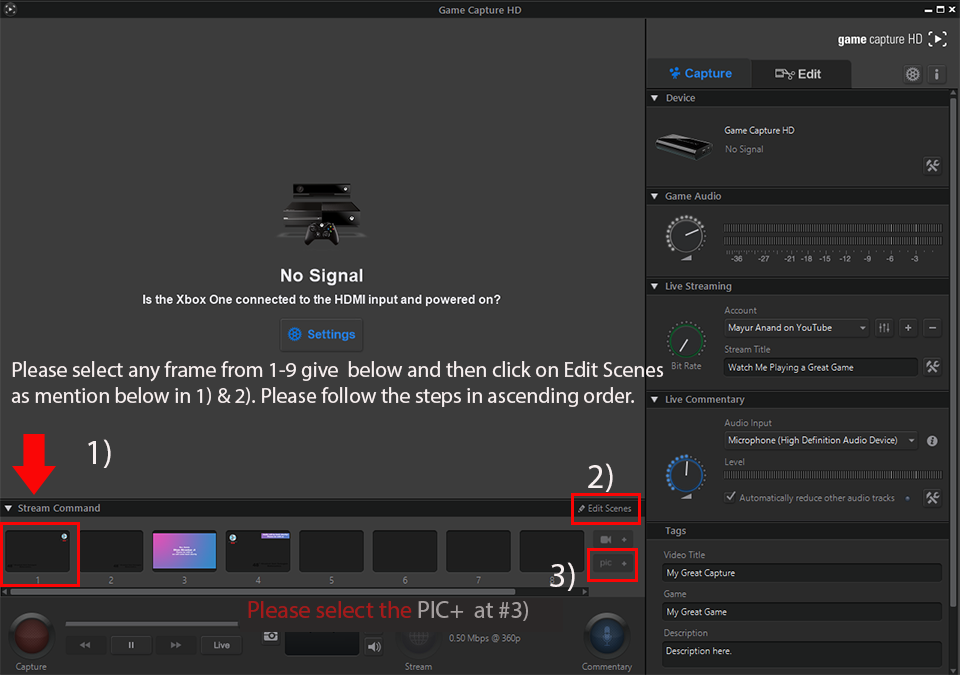
Task: Focus the Stream Title input field
Action: [821, 367]
